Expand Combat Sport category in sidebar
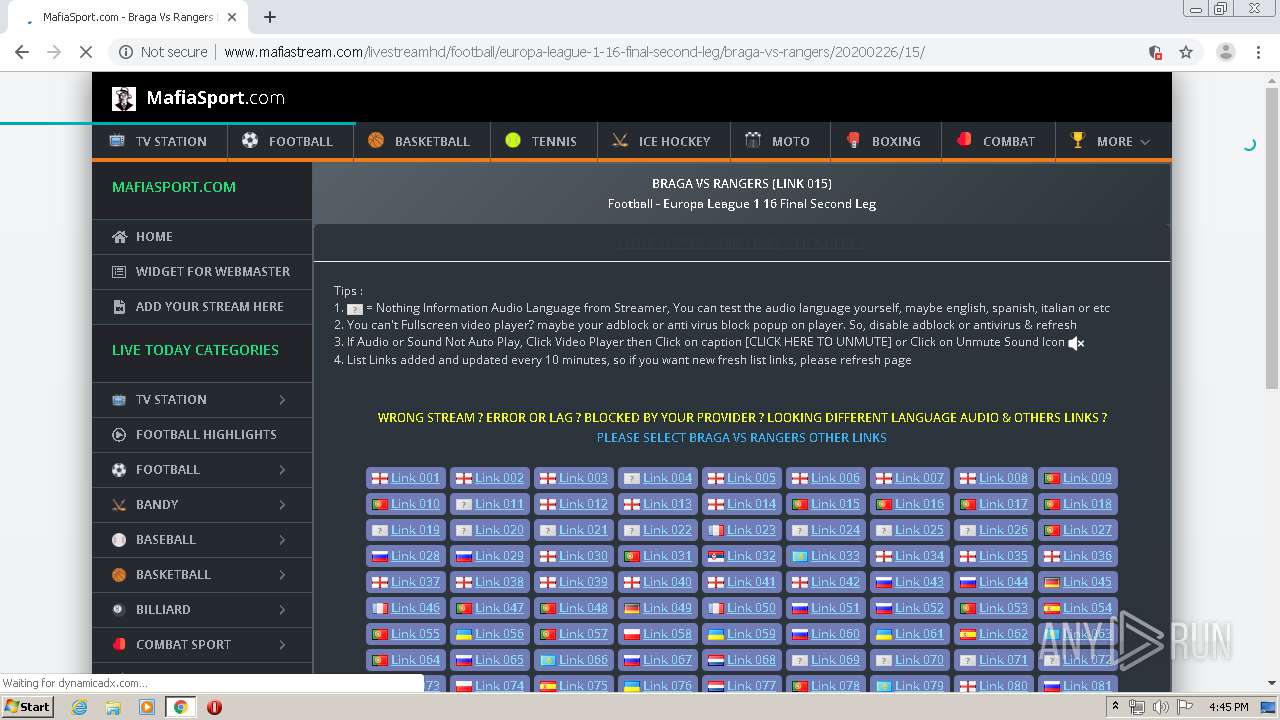This screenshot has width=1280, height=720. coord(202,645)
